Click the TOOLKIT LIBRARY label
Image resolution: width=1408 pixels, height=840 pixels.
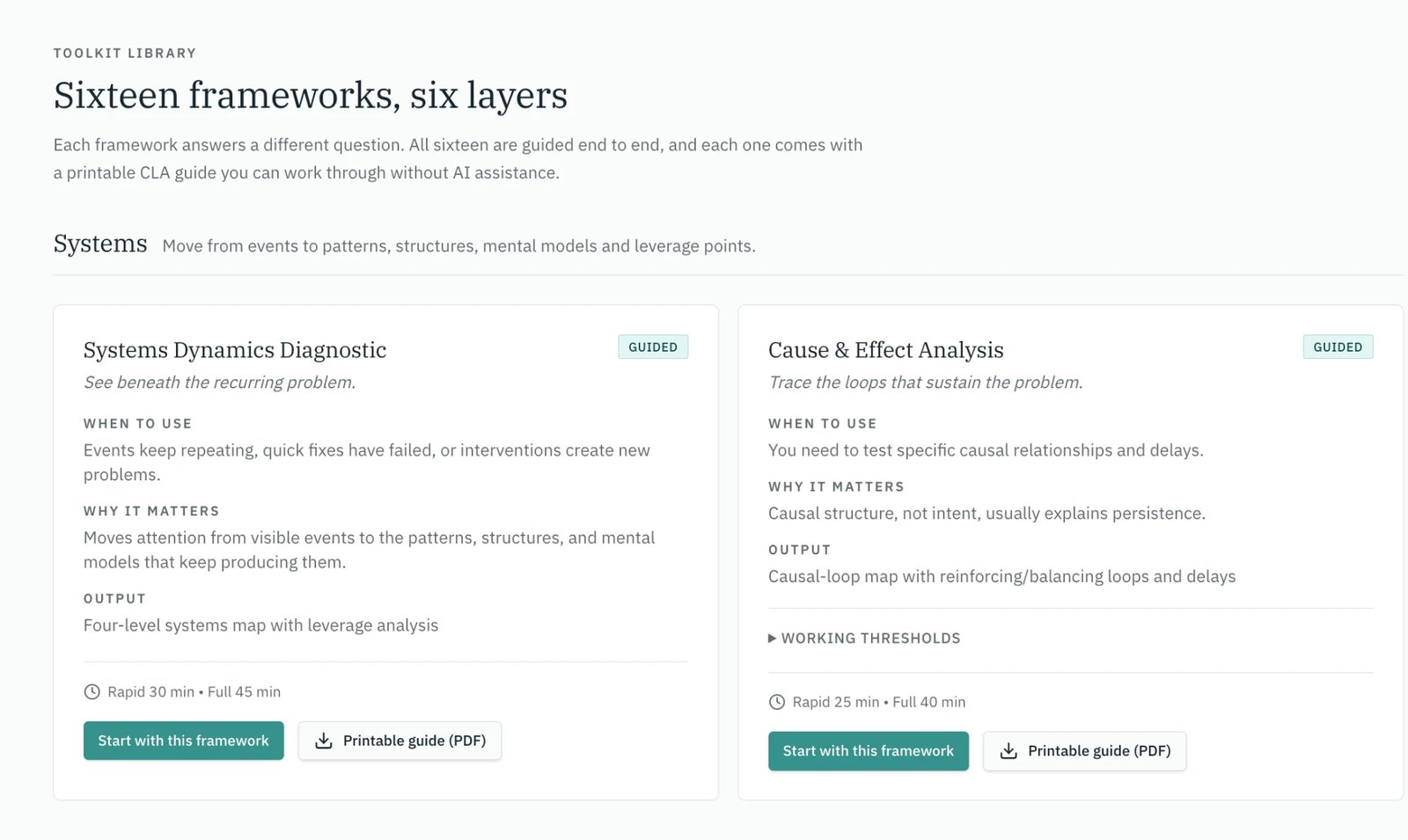(x=125, y=54)
